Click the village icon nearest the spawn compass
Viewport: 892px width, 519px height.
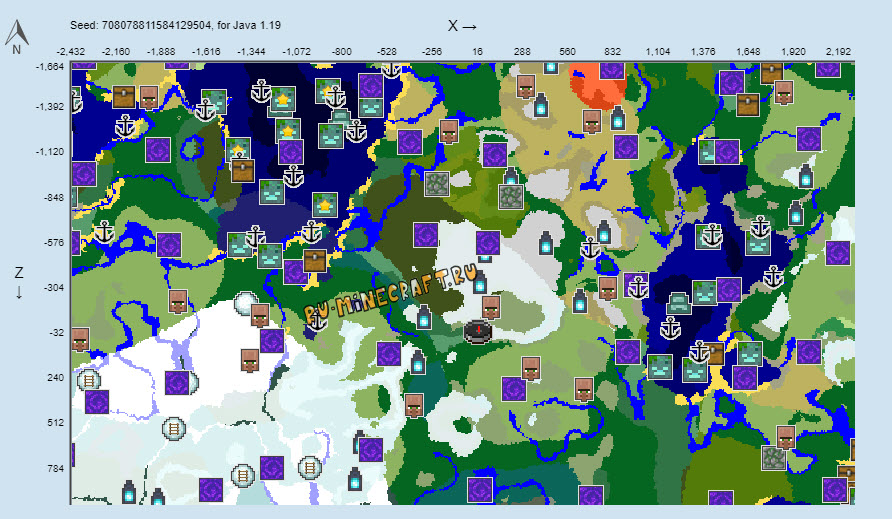click(x=491, y=307)
